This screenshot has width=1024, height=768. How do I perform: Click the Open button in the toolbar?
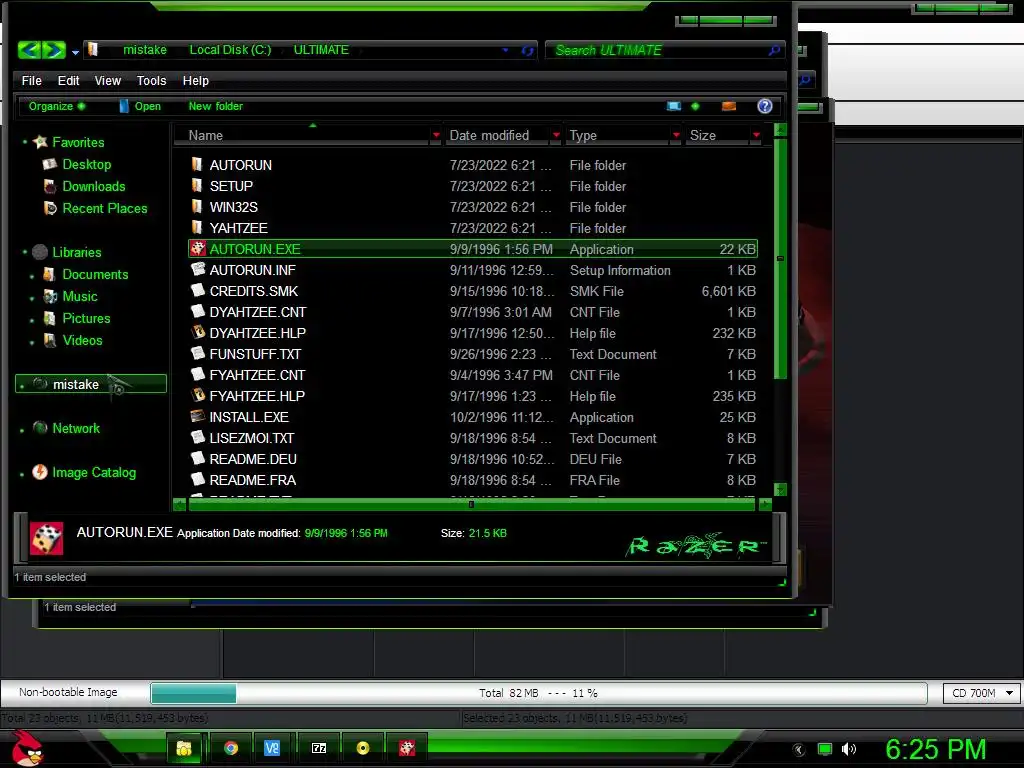[x=140, y=106]
